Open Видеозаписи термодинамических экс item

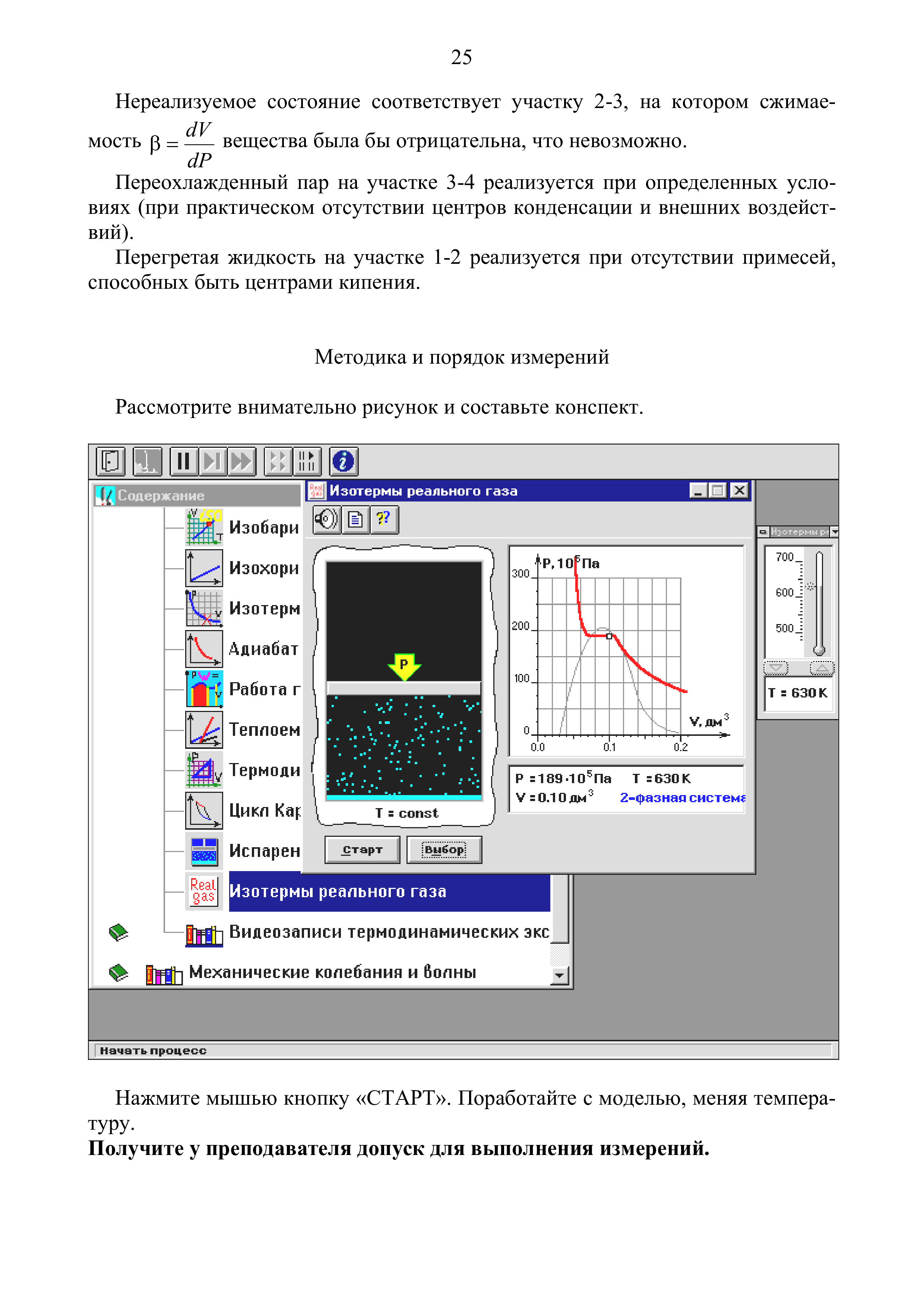tap(389, 932)
